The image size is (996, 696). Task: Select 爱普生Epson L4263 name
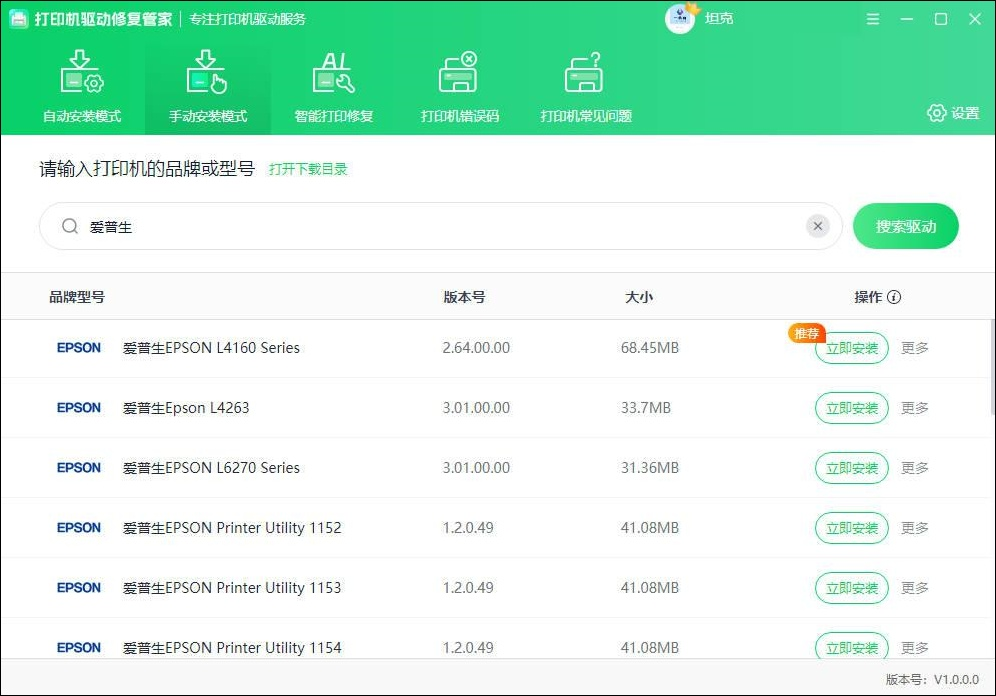coord(185,408)
